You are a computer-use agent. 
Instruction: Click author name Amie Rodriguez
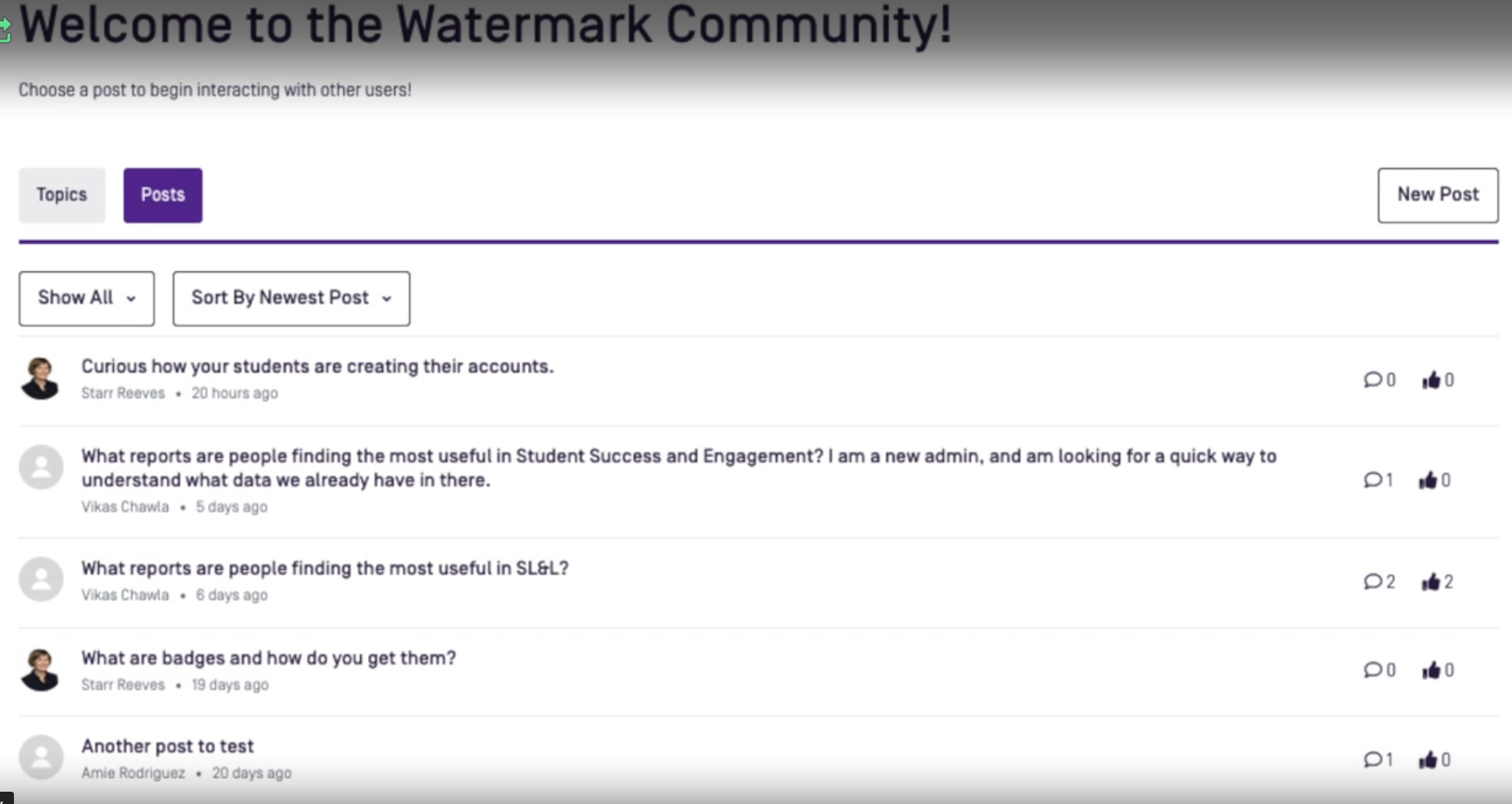click(x=133, y=773)
